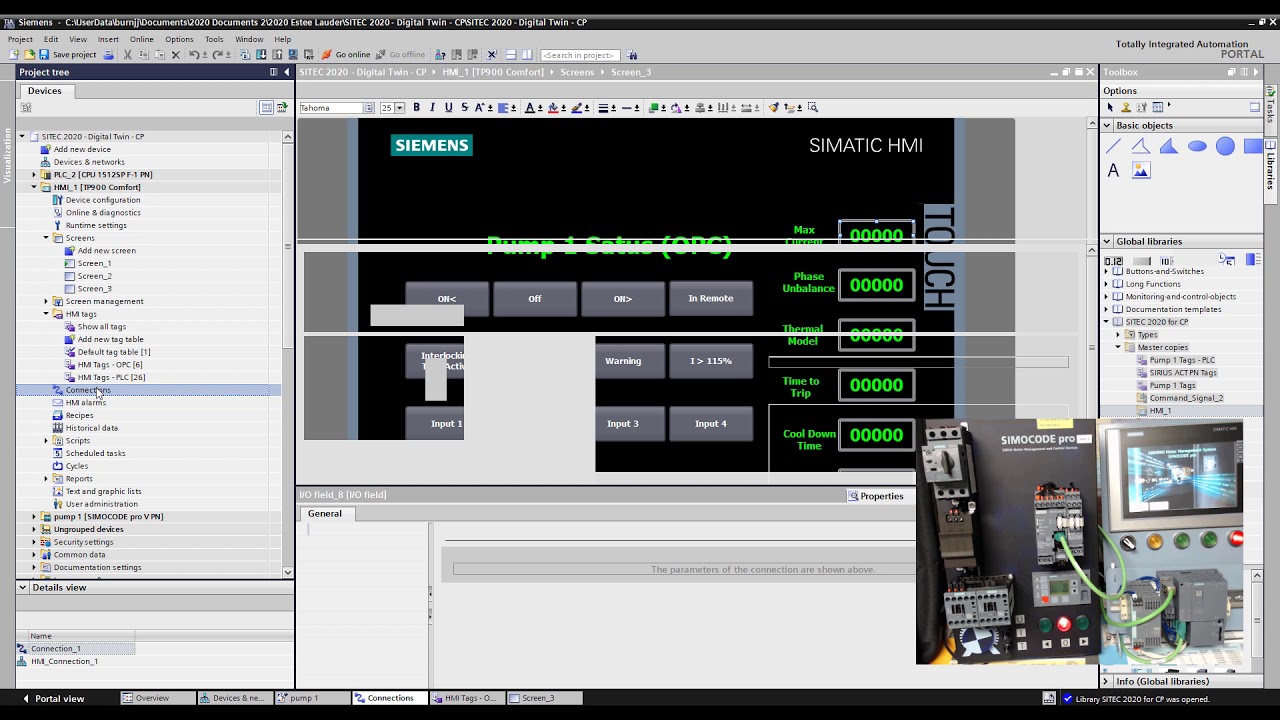
Task: Click the Save project toolbar button
Action: [68, 55]
